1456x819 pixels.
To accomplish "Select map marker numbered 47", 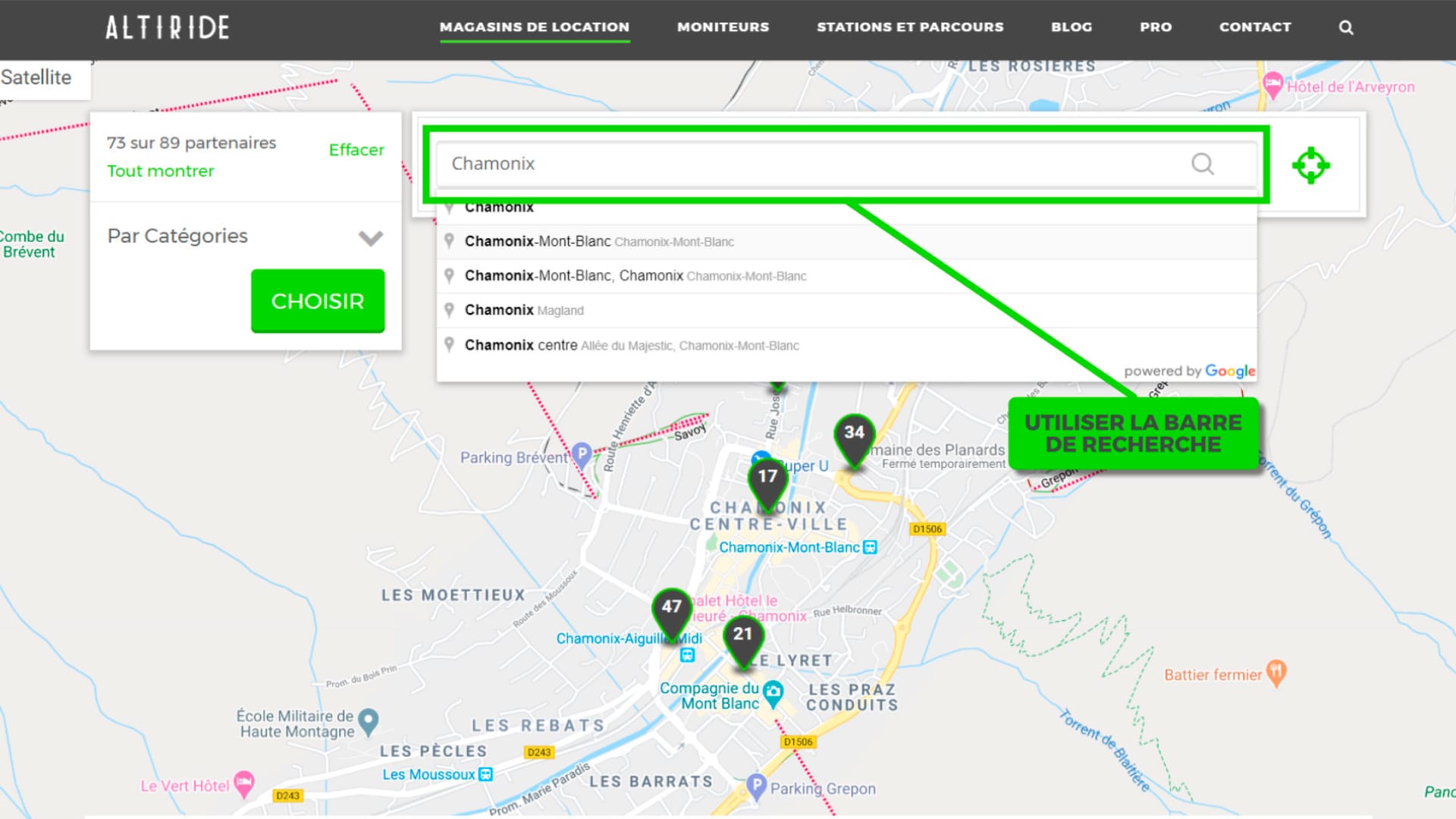I will pos(672,614).
